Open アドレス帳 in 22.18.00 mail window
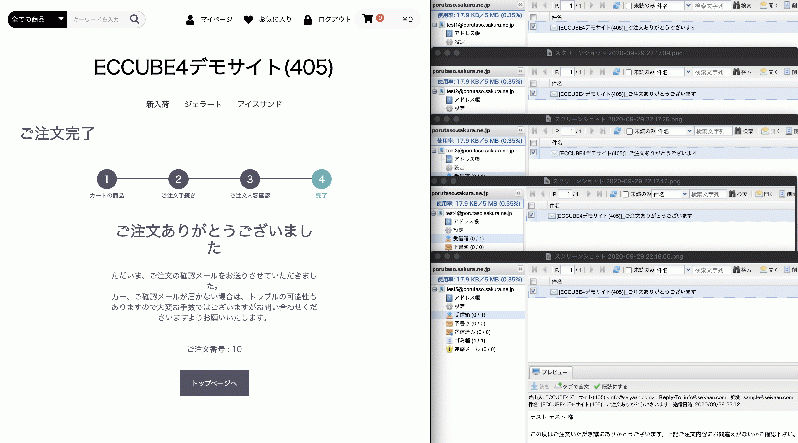This screenshot has height=443, width=798. coord(462,297)
